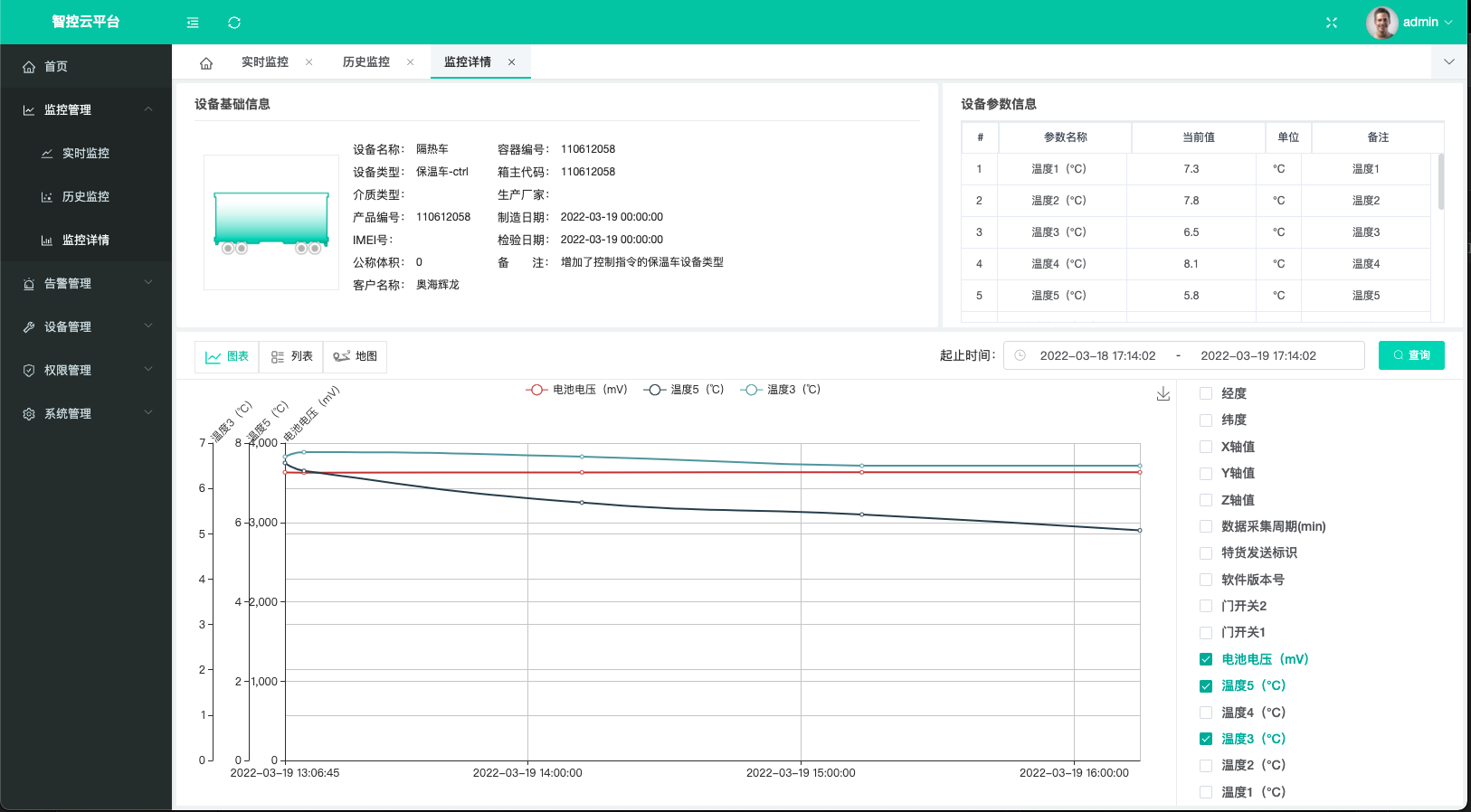The height and width of the screenshot is (812, 1471).
Task: Expand the 设备管理 sidebar menu
Action: pyautogui.click(x=86, y=326)
